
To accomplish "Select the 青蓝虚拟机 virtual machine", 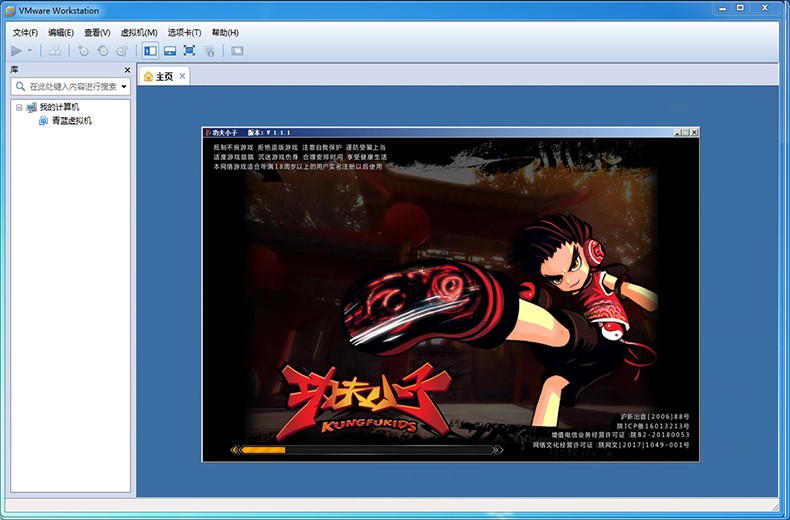I will click(72, 121).
